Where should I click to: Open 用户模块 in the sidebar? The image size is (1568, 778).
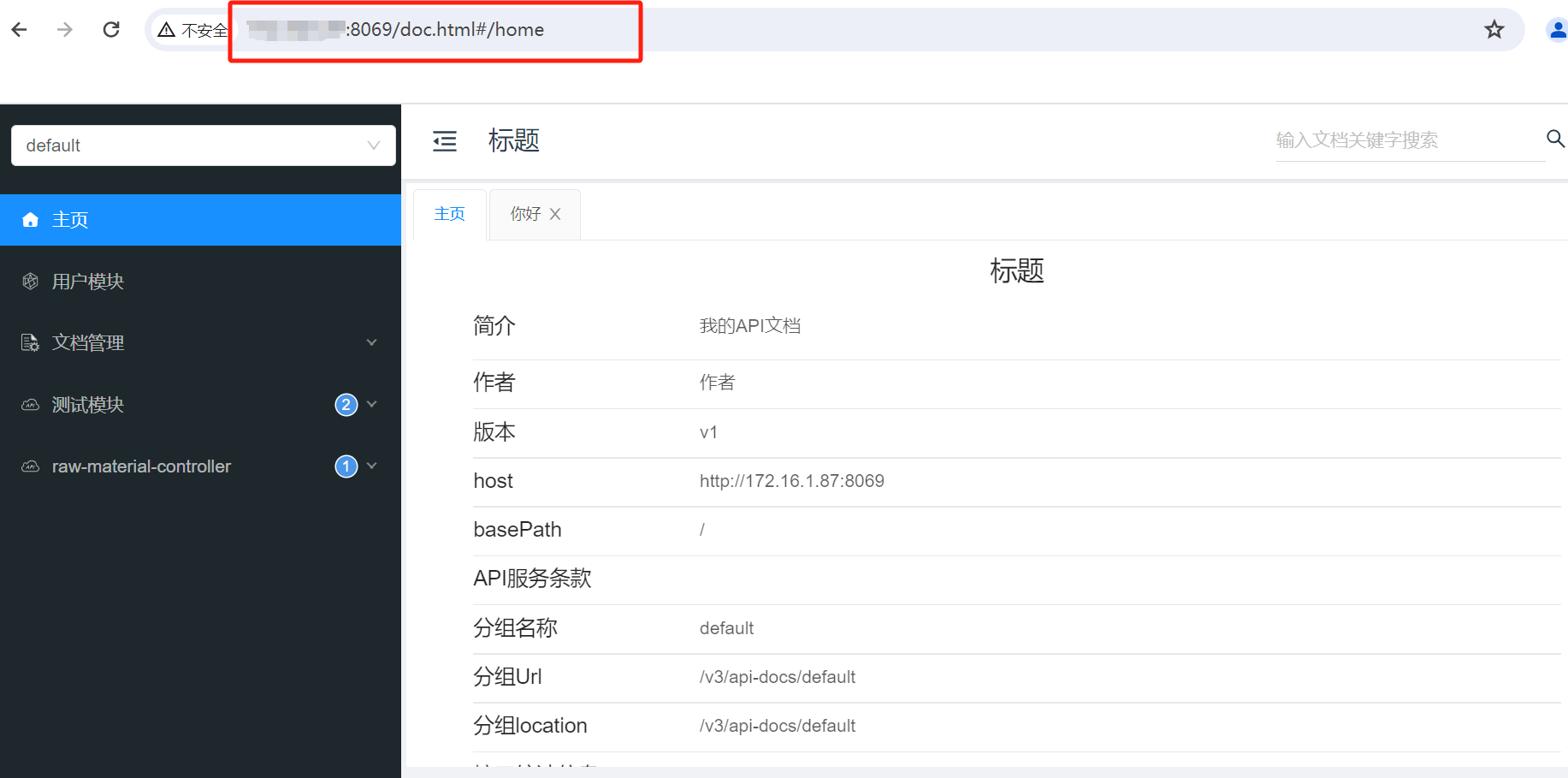tap(200, 282)
